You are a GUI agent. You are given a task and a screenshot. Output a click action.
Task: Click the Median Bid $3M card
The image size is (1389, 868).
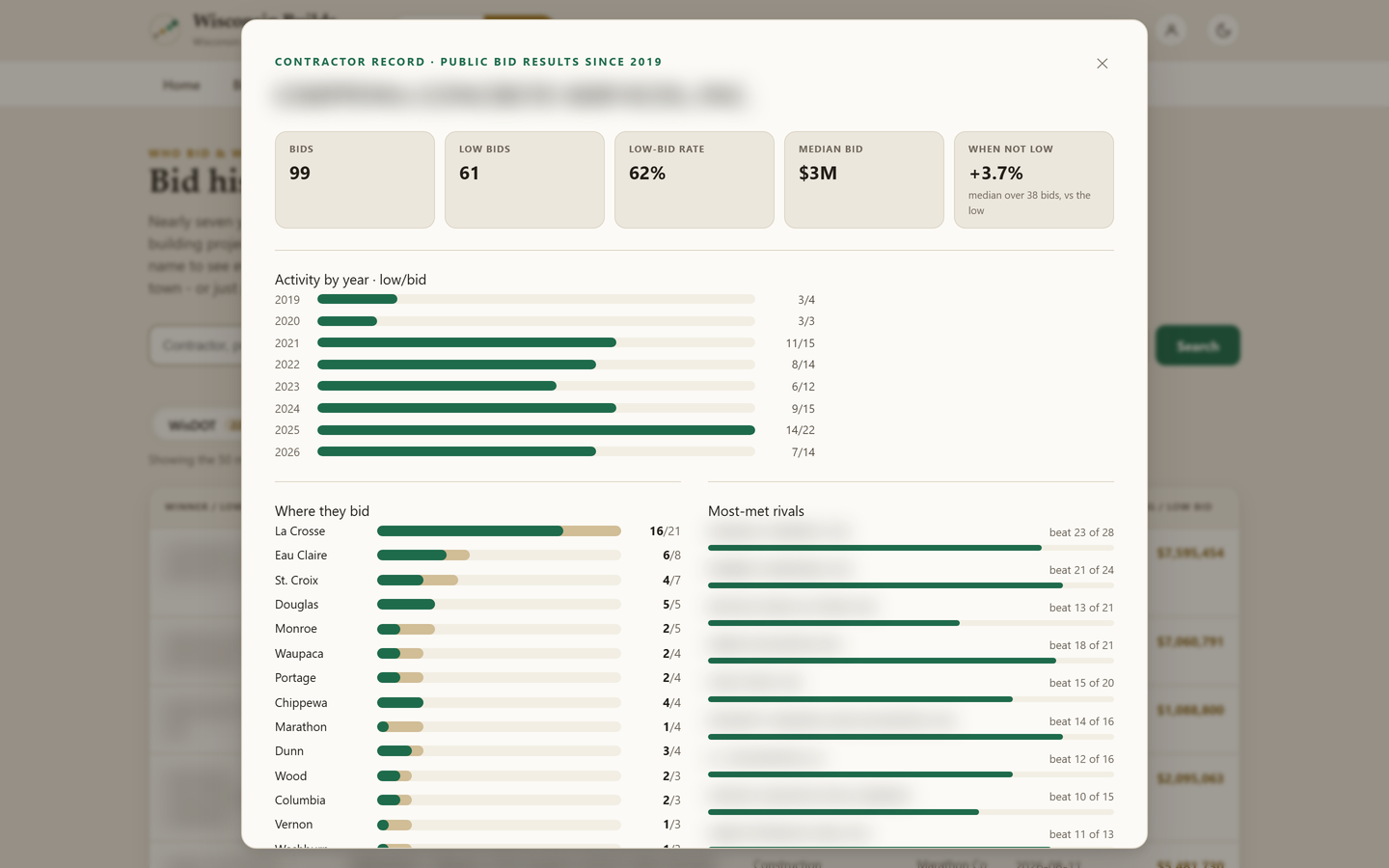(x=864, y=180)
